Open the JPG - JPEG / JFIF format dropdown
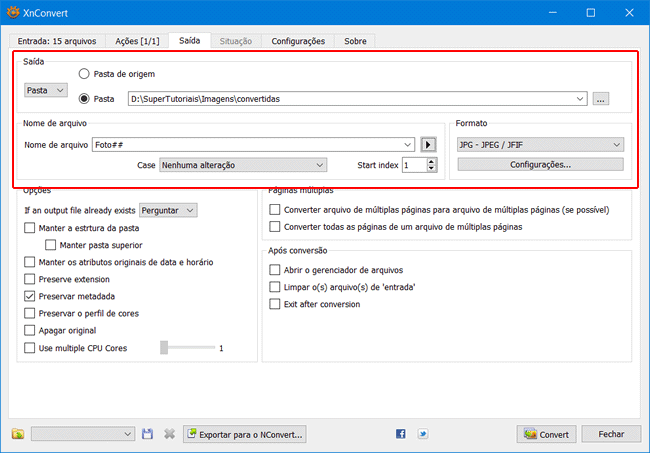The image size is (650, 453). tap(539, 144)
